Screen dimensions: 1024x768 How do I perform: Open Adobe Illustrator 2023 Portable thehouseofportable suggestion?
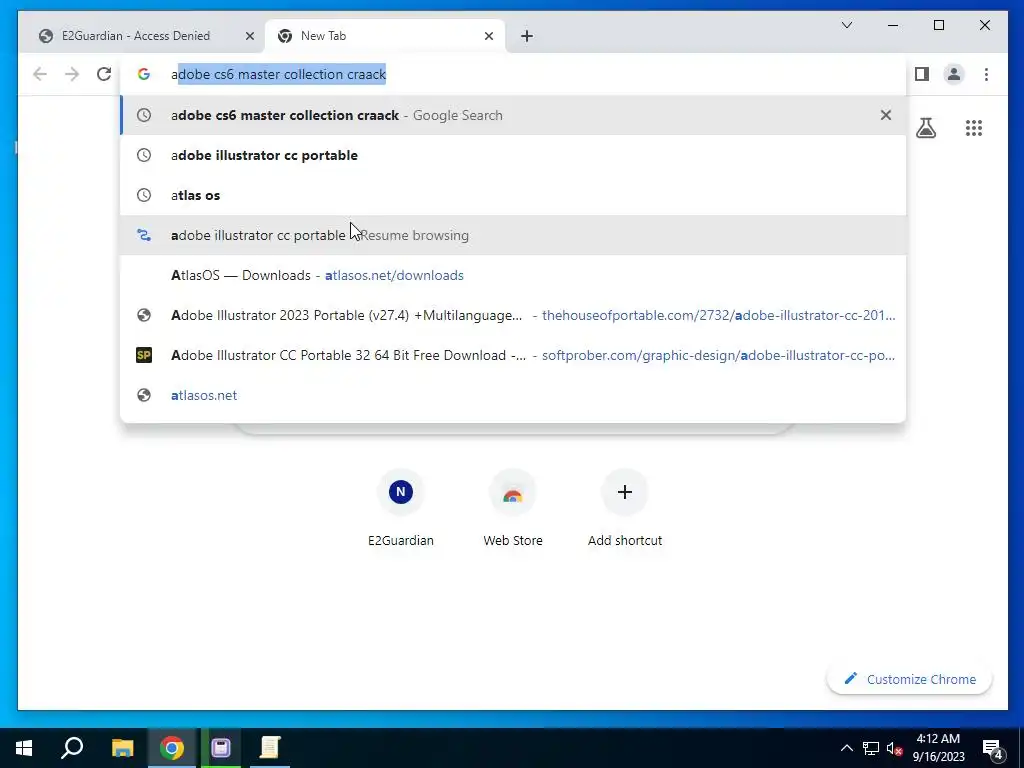[513, 315]
